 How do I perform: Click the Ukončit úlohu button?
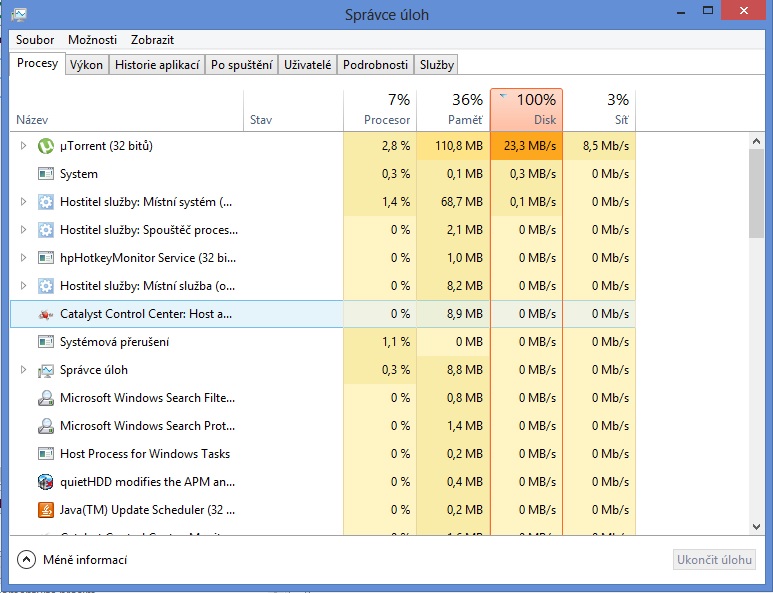click(x=714, y=560)
